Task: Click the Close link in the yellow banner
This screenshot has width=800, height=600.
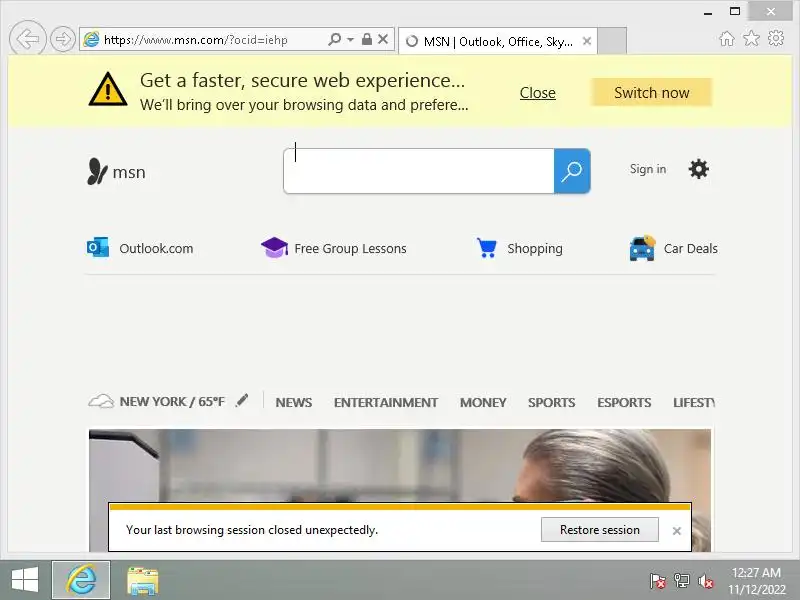Action: point(537,93)
